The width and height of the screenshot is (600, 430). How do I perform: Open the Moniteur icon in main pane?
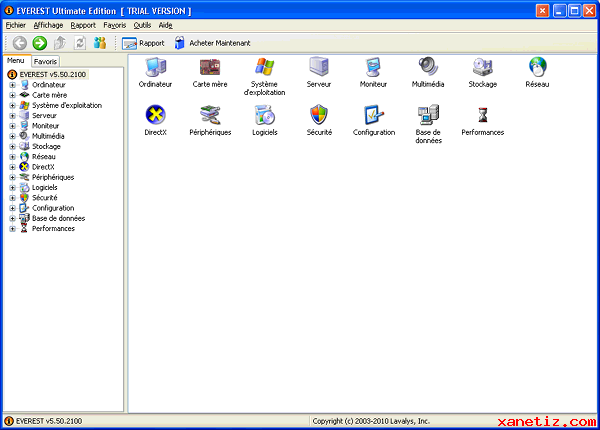coord(373,67)
